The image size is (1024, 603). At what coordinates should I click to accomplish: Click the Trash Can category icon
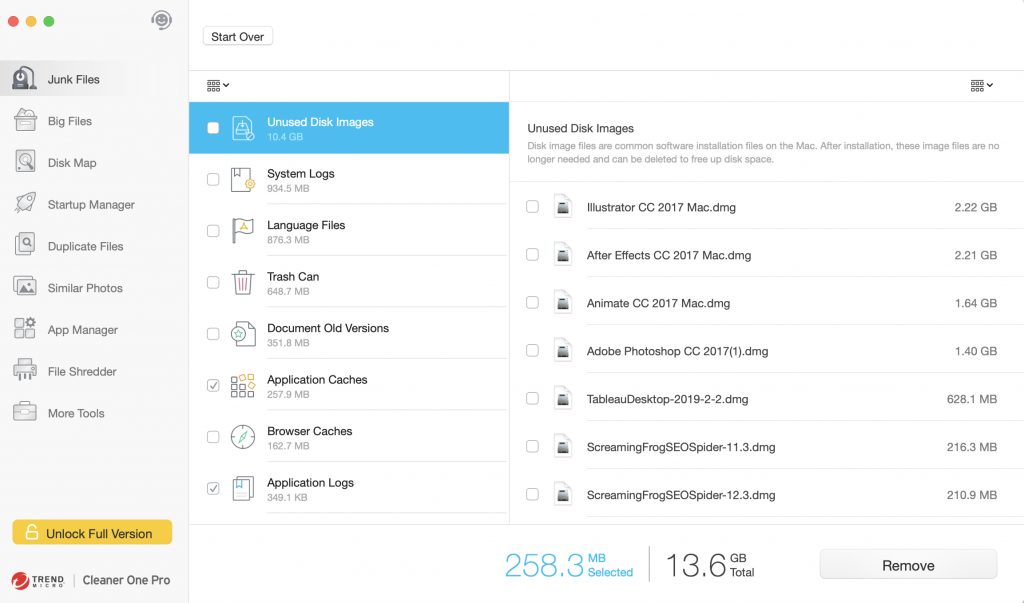tap(243, 283)
